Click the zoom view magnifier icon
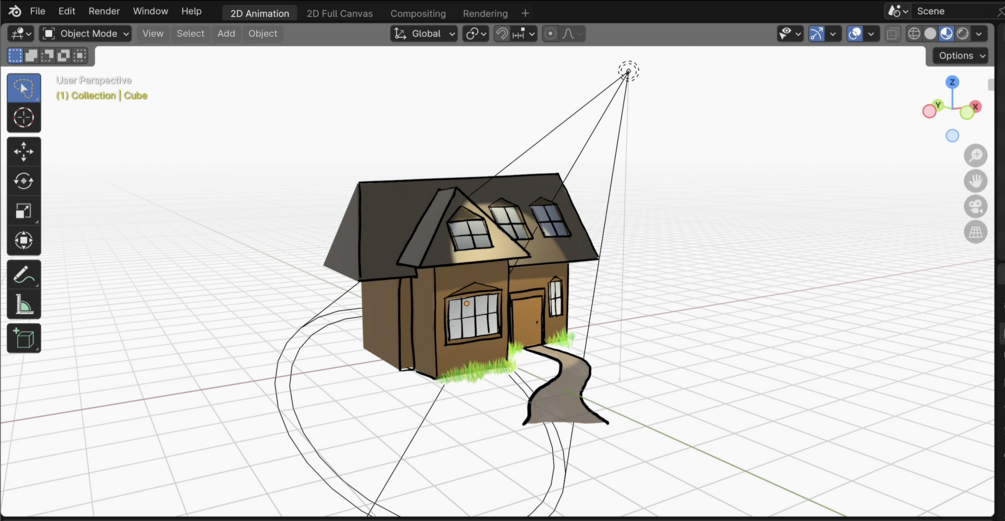The image size is (1005, 521). click(x=976, y=155)
